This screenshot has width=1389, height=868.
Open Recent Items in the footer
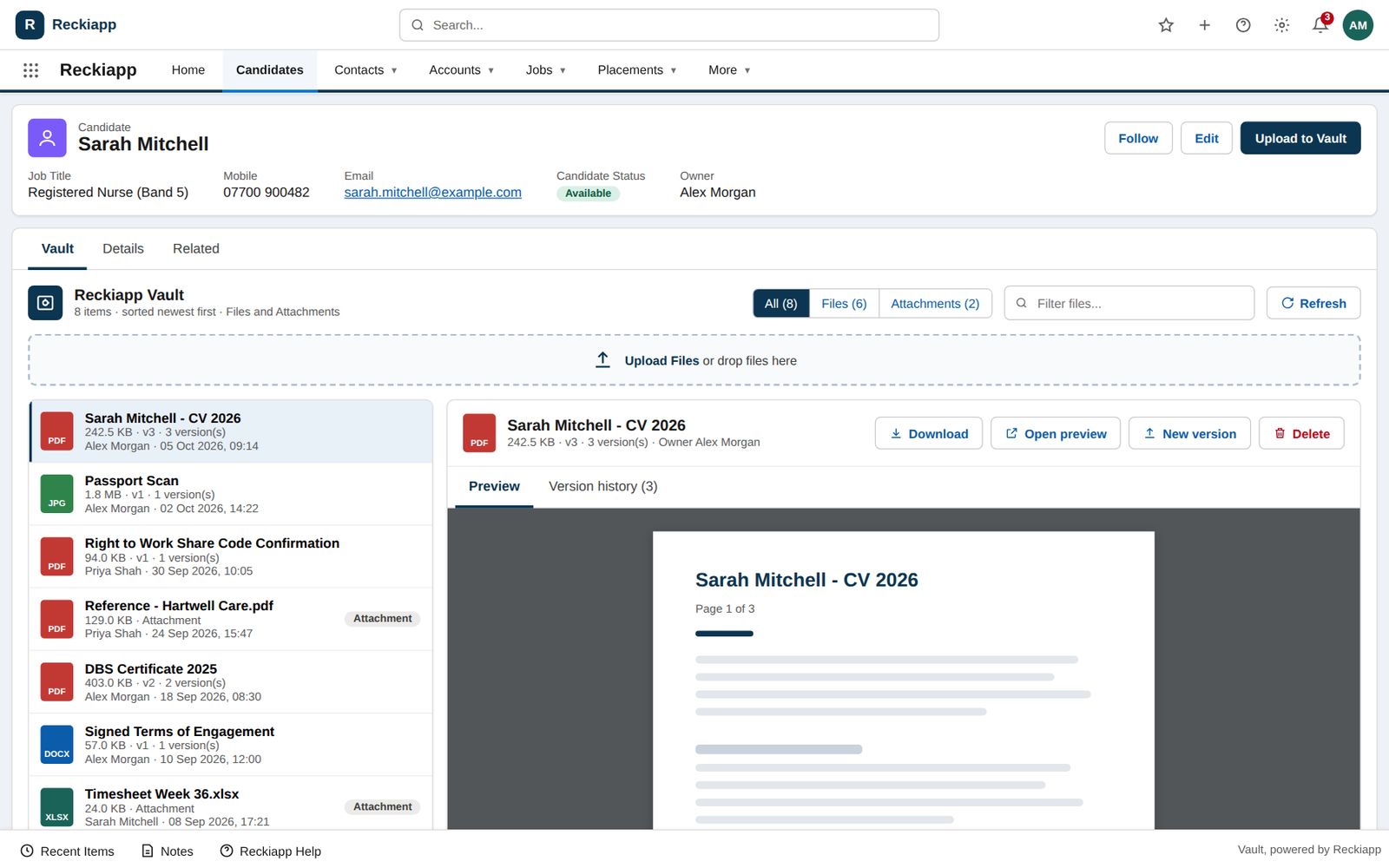click(68, 852)
